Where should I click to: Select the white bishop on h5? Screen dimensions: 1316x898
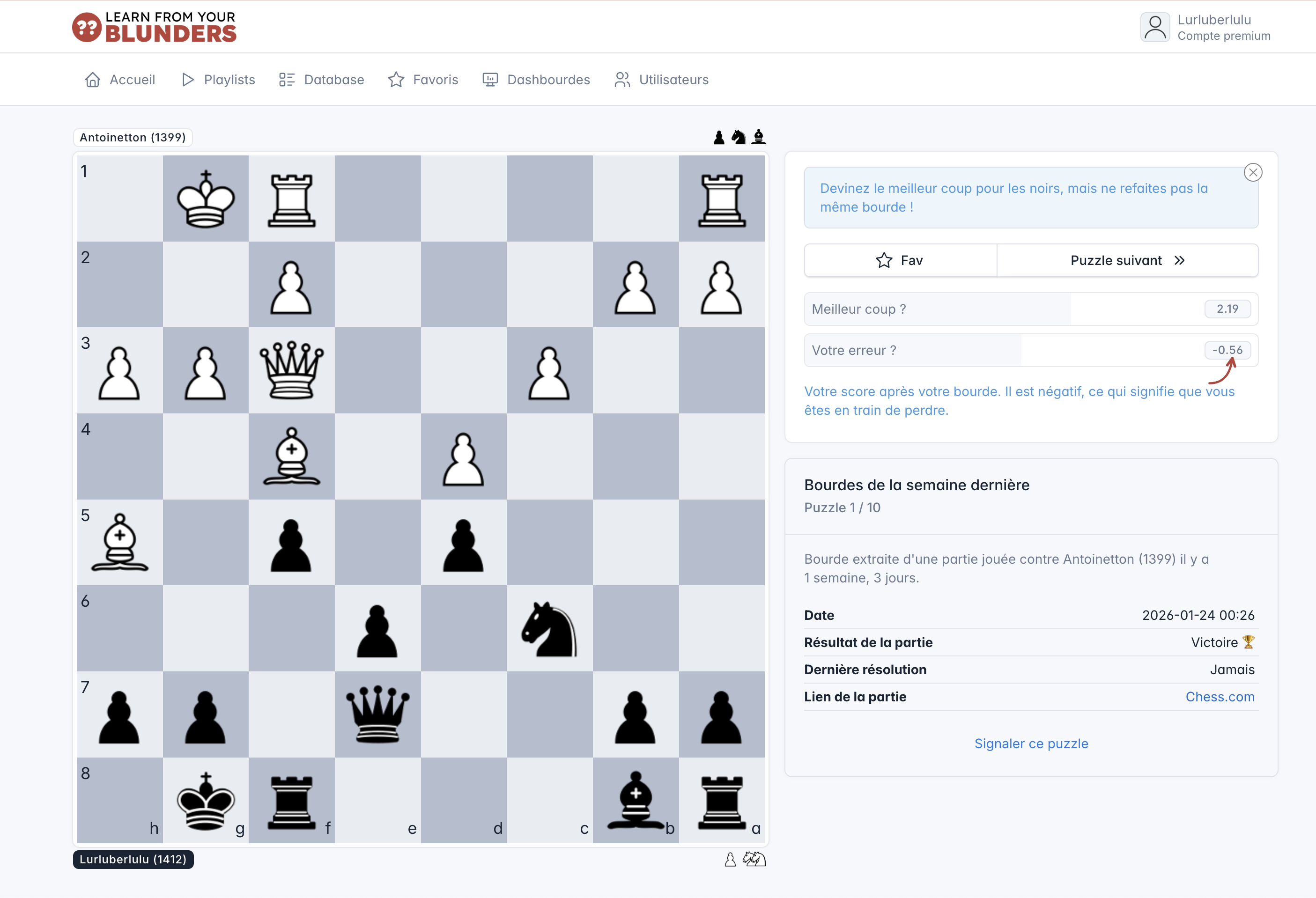point(119,543)
